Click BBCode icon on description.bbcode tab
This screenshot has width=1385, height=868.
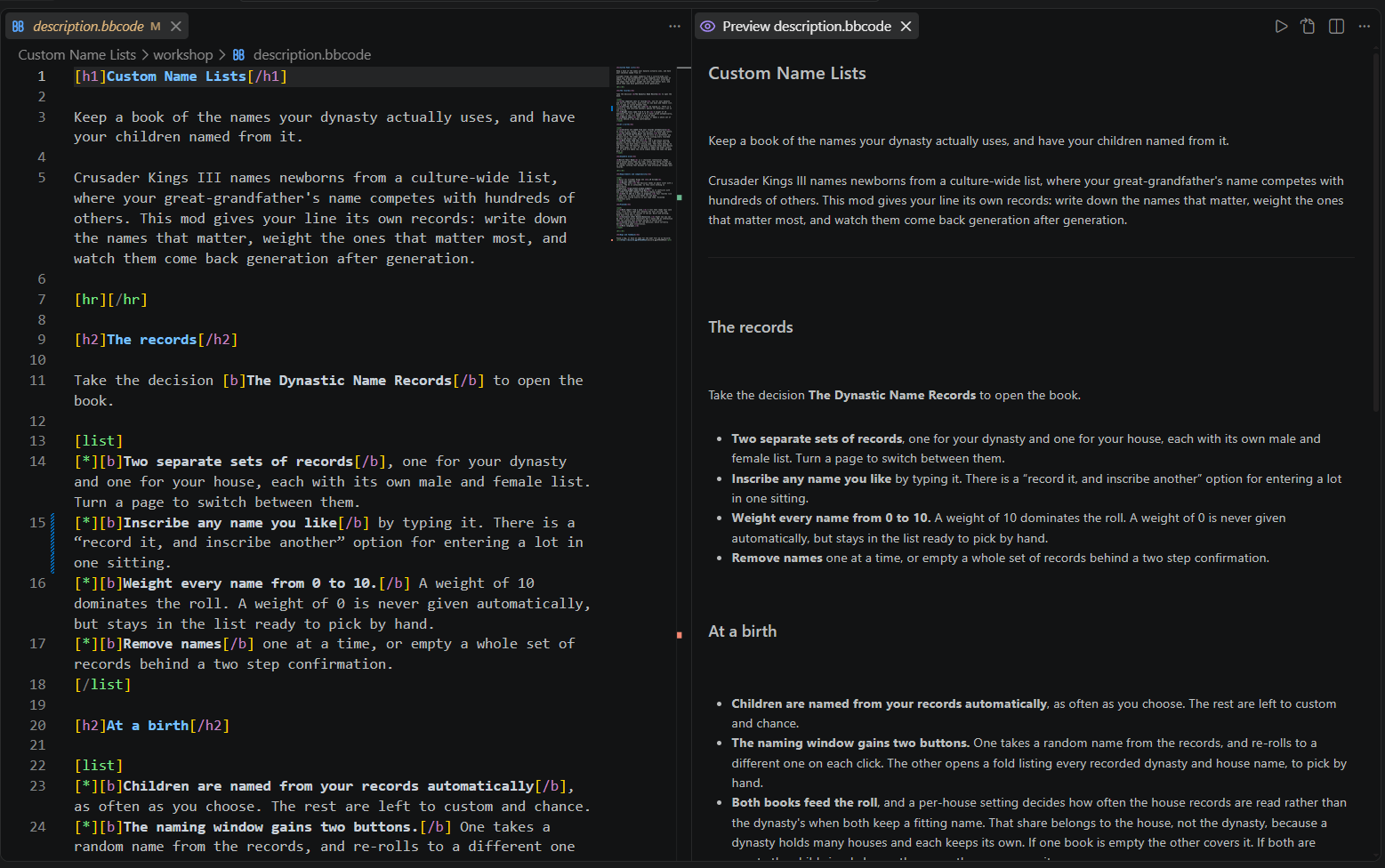tap(18, 27)
